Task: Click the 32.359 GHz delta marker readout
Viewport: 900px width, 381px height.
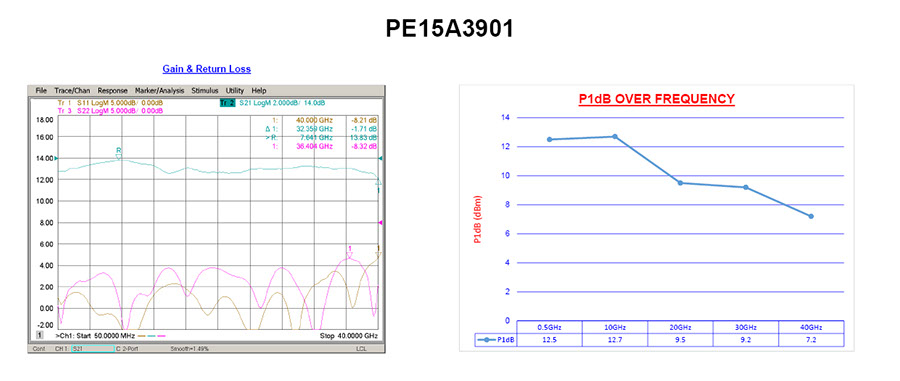Action: click(314, 129)
